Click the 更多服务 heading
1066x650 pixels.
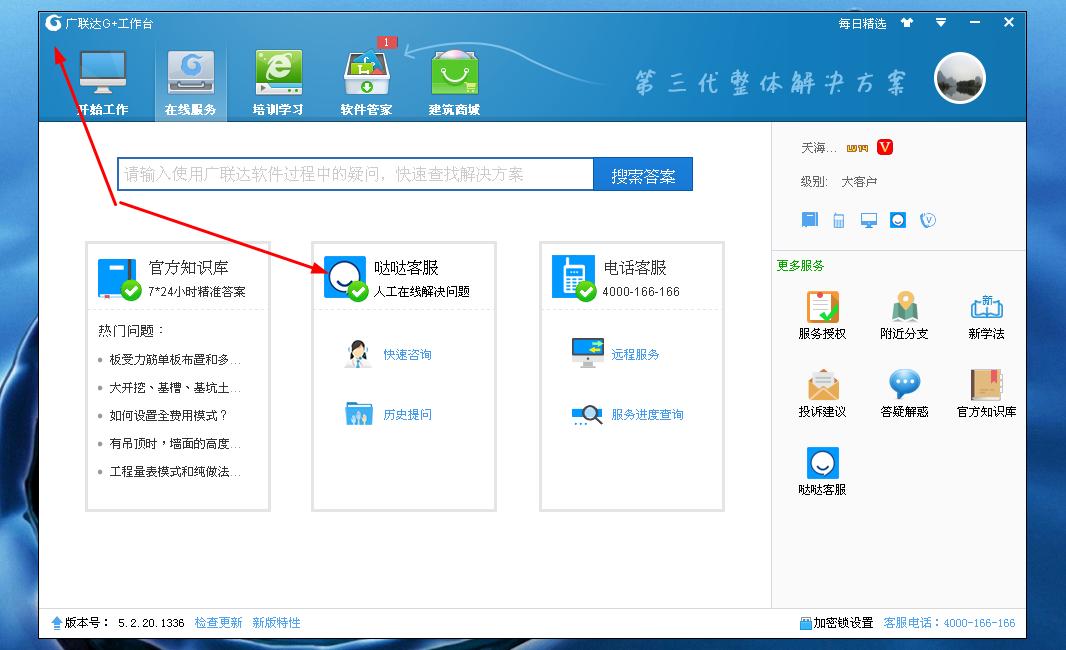point(800,265)
